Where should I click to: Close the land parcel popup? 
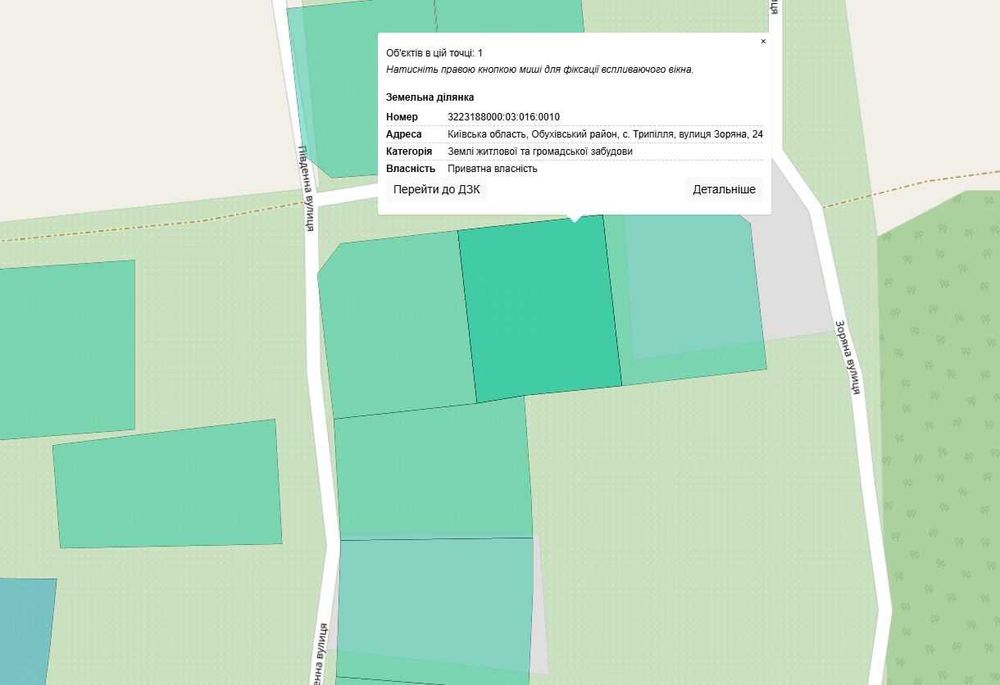[763, 41]
